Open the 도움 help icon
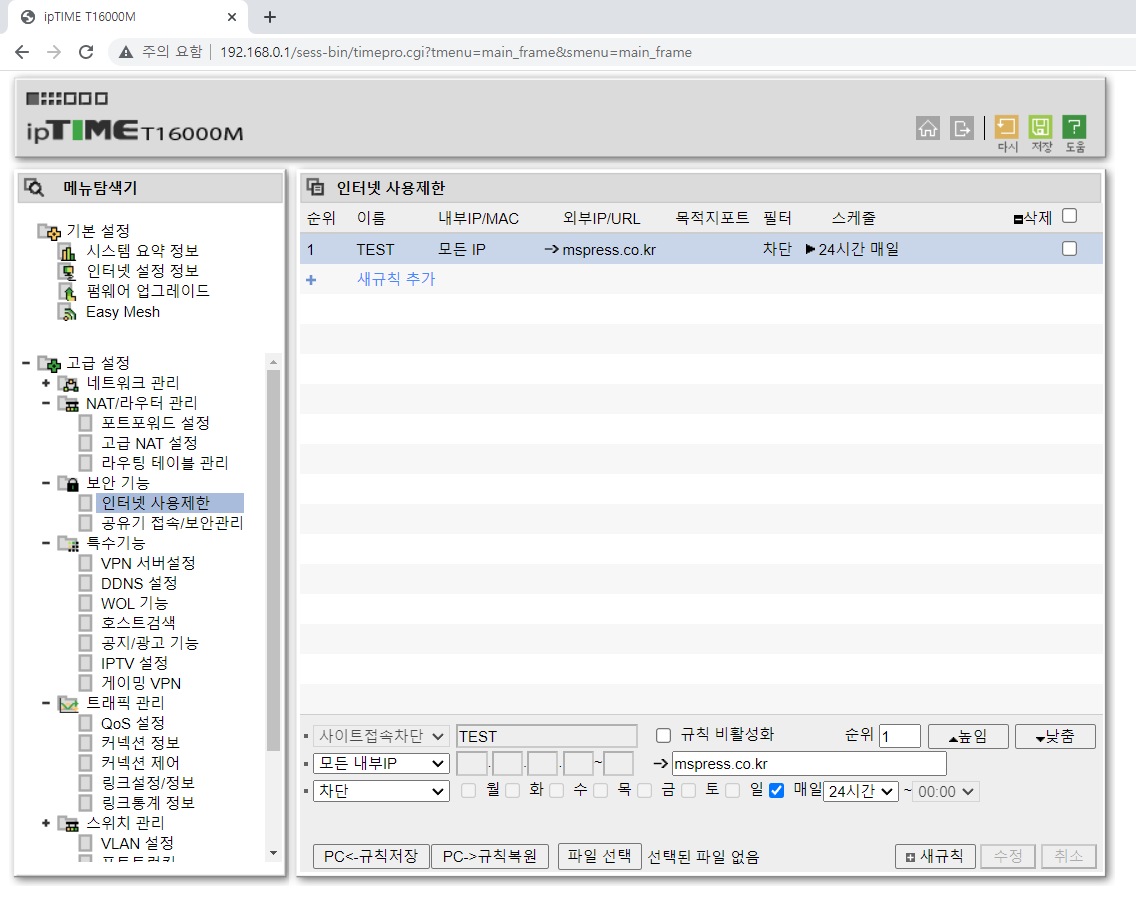This screenshot has width=1136, height=900. point(1074,127)
